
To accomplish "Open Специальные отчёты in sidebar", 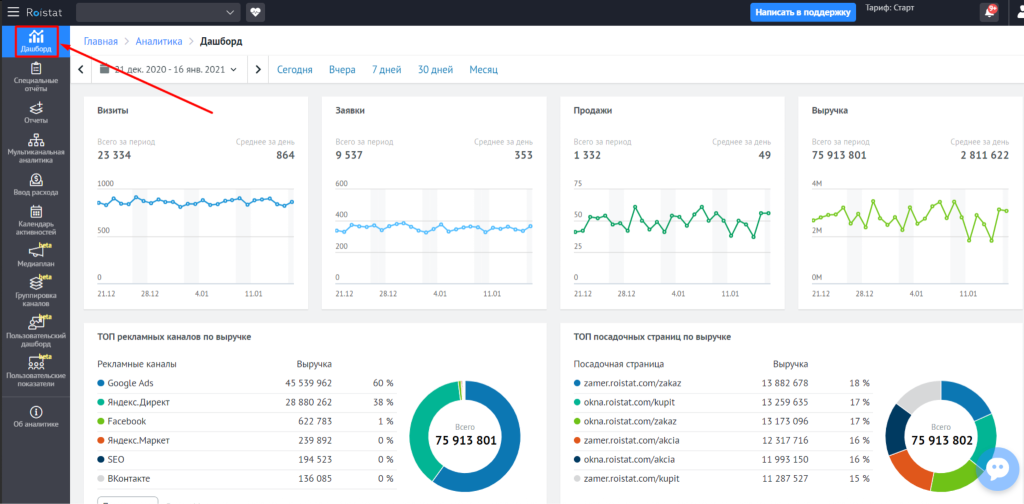I will pyautogui.click(x=35, y=76).
